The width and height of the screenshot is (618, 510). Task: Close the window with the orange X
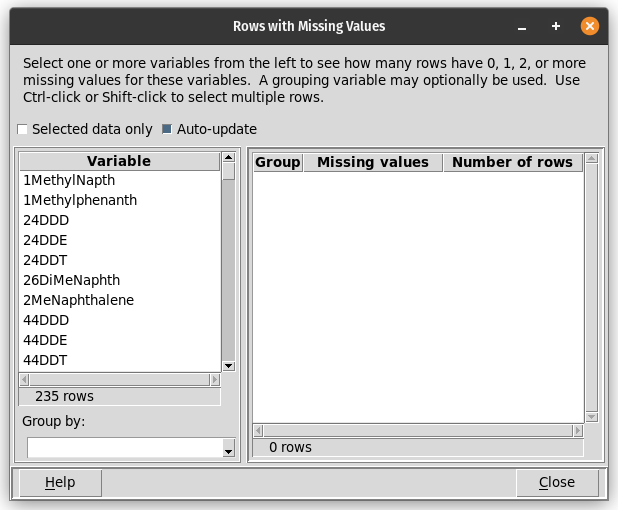point(590,26)
